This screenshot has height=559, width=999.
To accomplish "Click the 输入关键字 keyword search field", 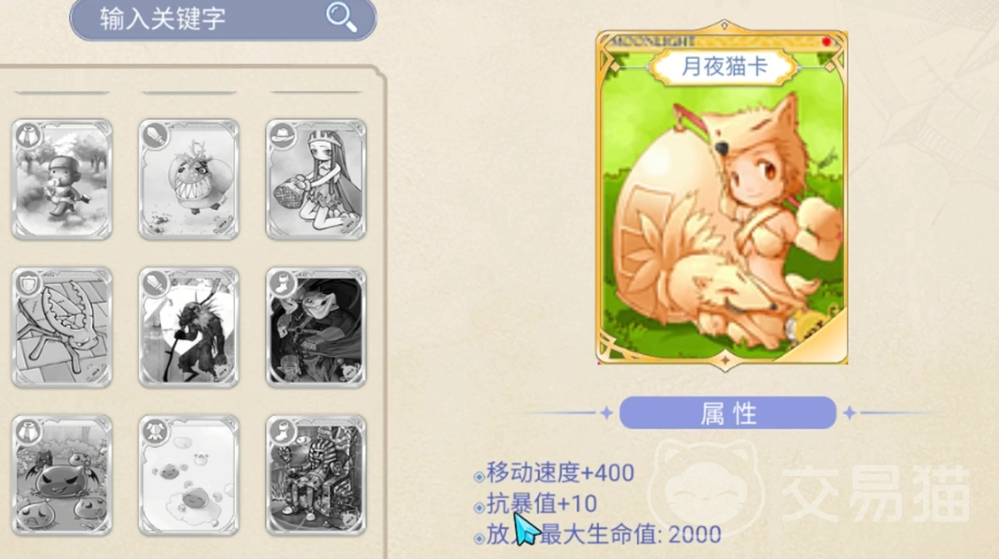I will tap(223, 19).
